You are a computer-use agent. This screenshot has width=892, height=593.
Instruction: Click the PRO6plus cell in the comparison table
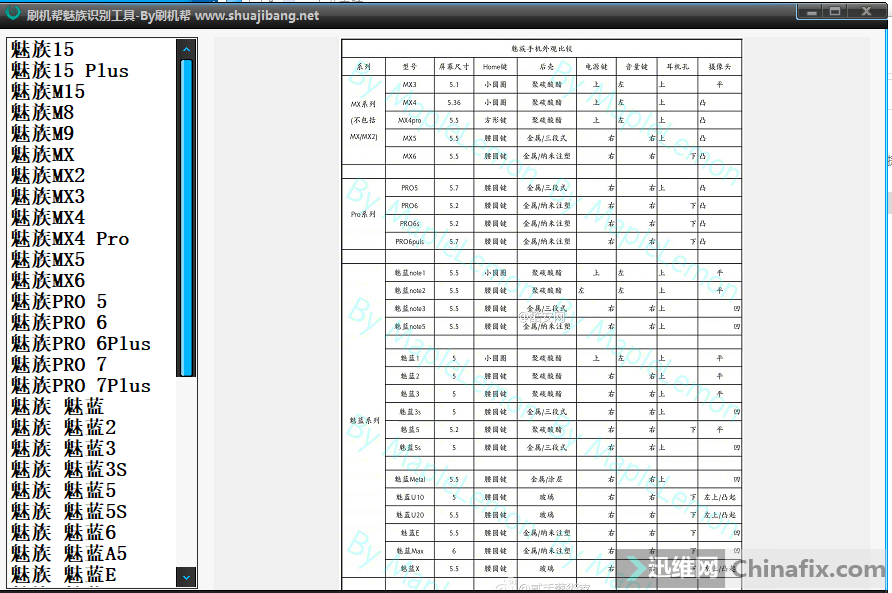tap(410, 242)
